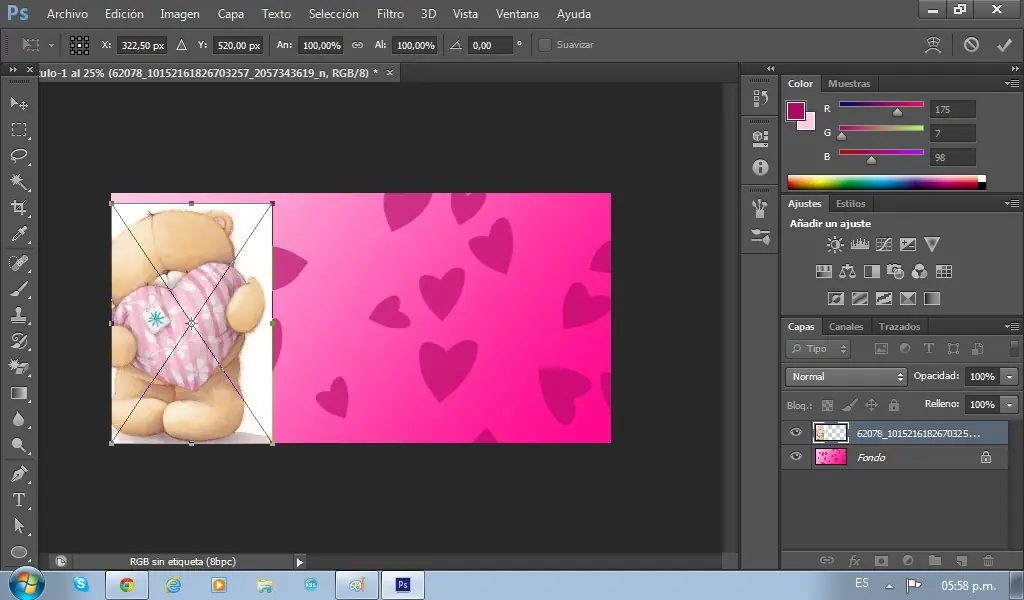Open Capas panel options menu
This screenshot has width=1024, height=600.
coord(1012,326)
